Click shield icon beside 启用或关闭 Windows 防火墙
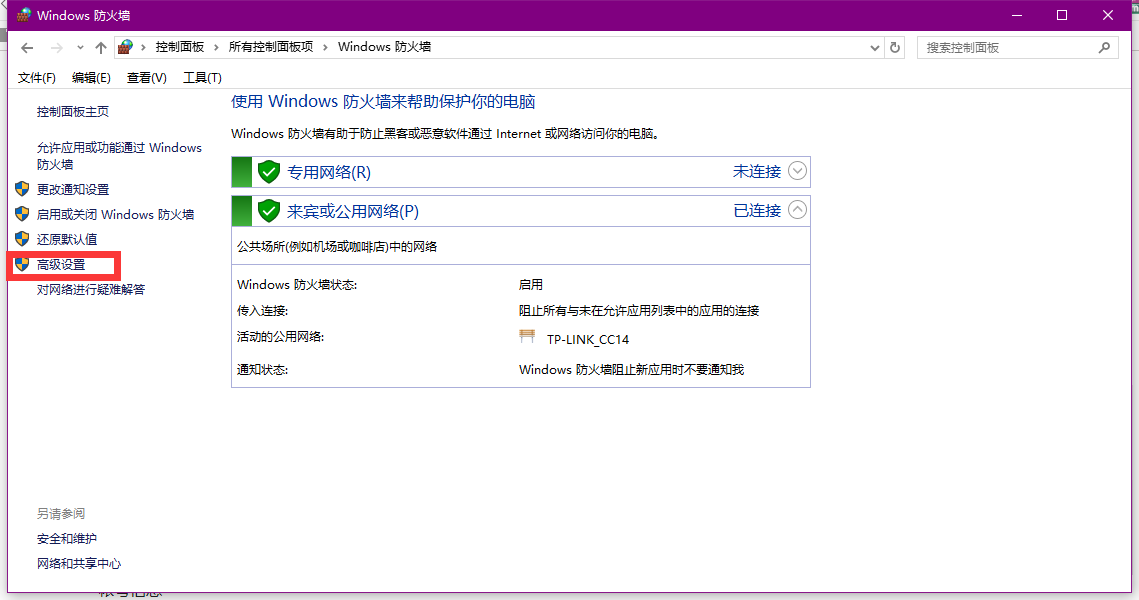This screenshot has width=1139, height=600. 22,214
